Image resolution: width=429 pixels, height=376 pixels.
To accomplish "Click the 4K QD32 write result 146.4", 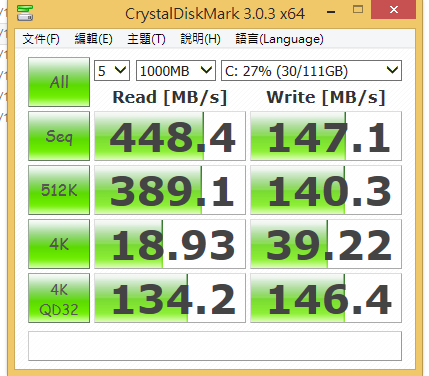I will coord(326,298).
